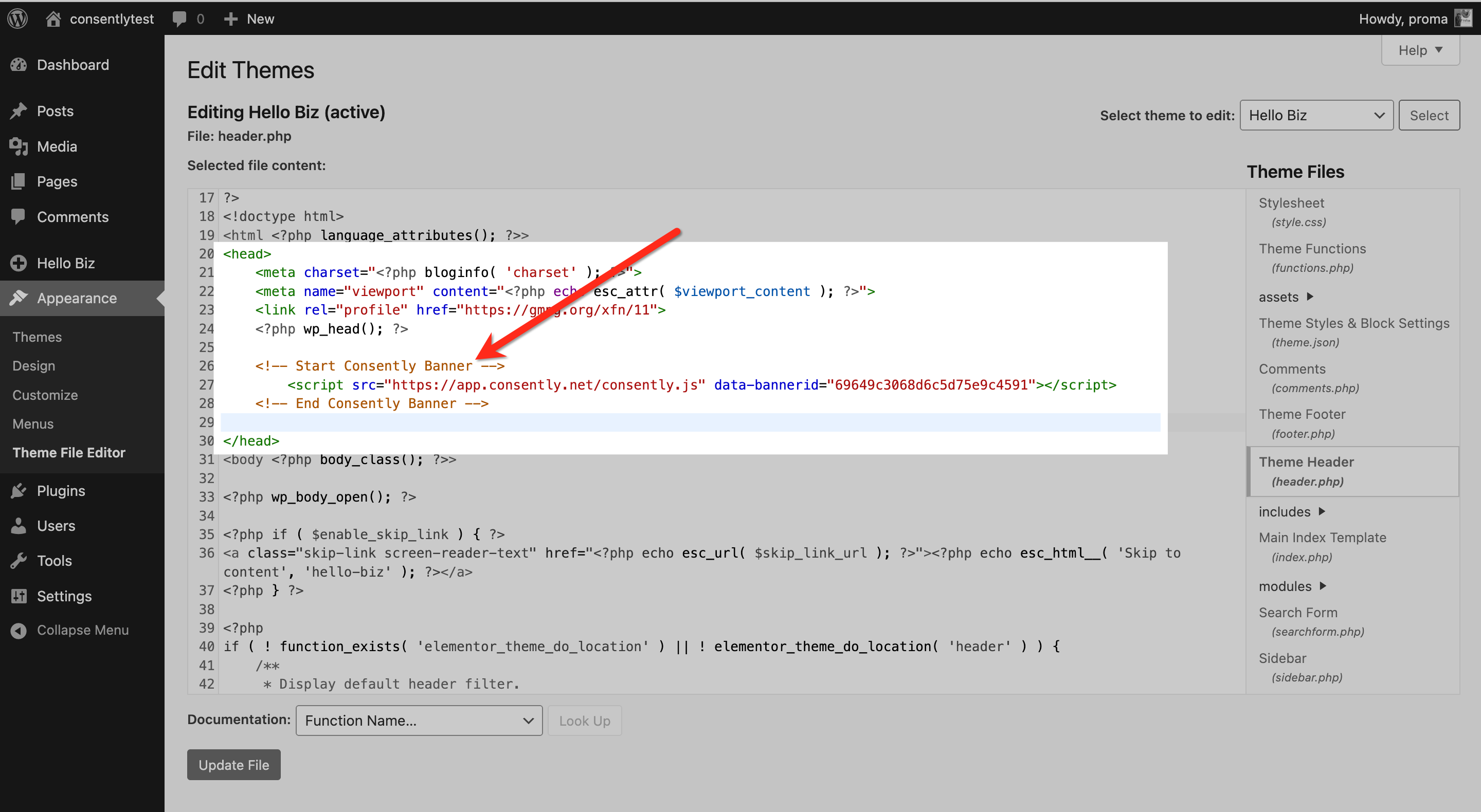Open the comments bubble icon in admin bar
This screenshot has width=1481, height=812.
click(x=179, y=19)
